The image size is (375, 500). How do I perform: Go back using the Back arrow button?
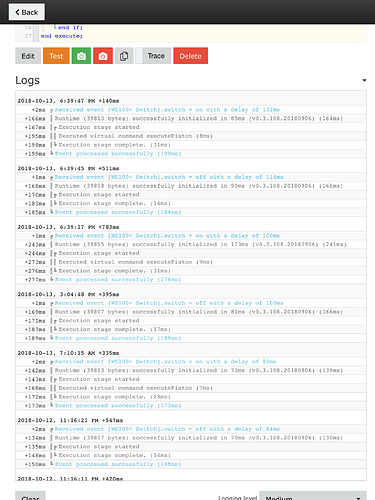click(x=27, y=12)
